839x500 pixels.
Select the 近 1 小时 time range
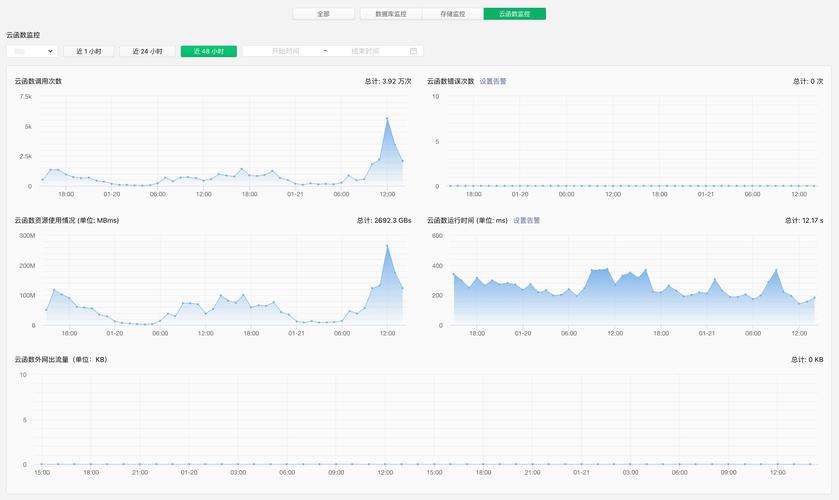88,51
